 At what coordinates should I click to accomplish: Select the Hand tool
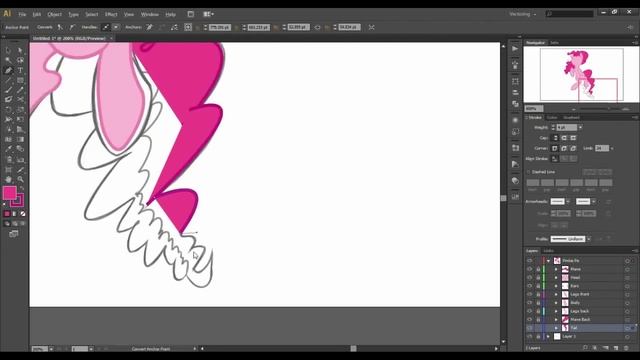point(8,179)
